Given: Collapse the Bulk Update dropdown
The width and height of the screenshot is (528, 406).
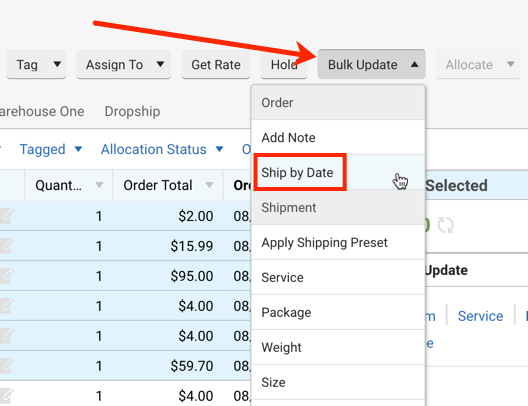Looking at the screenshot, I should (372, 64).
